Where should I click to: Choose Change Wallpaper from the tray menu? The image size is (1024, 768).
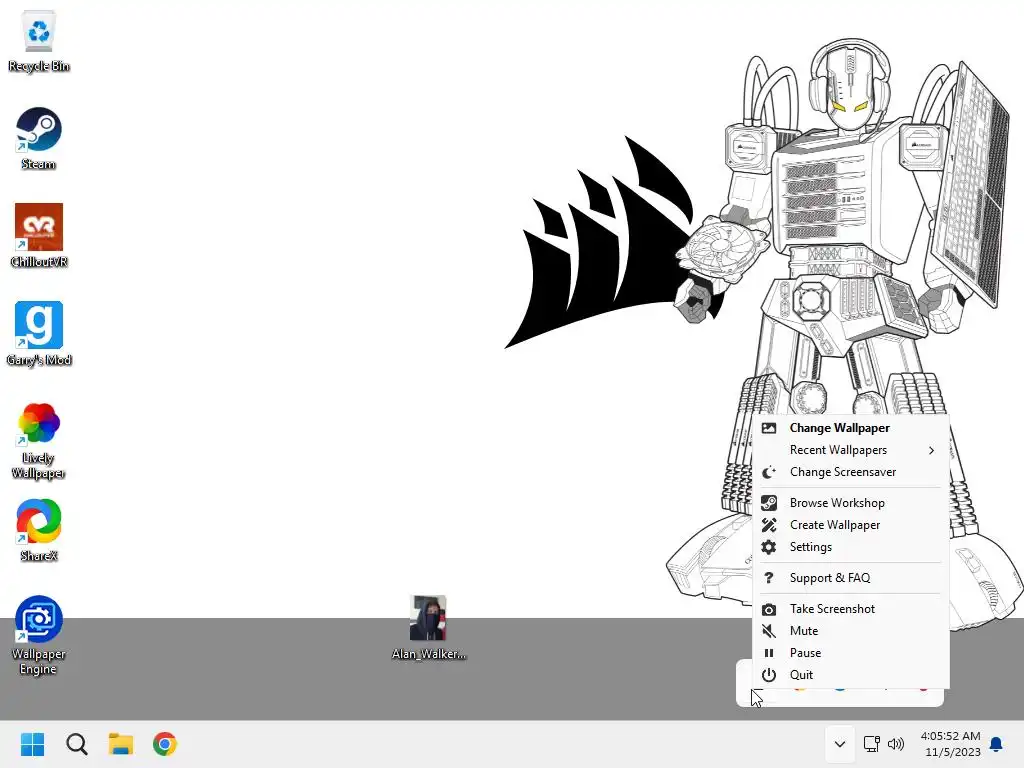[850, 428]
